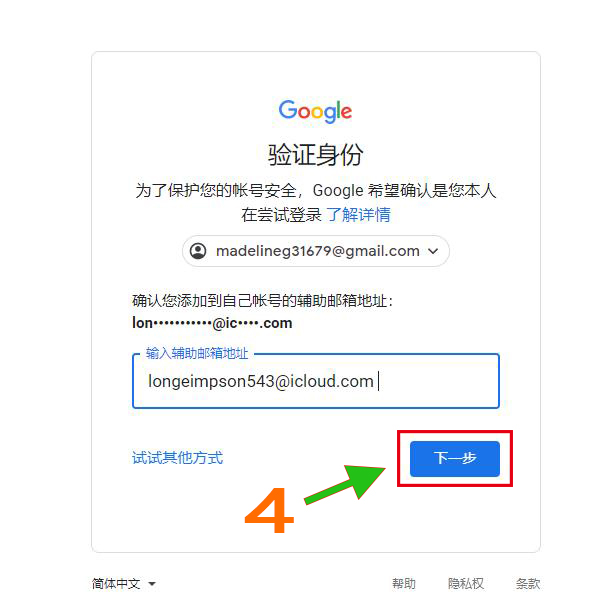Click the 输入辅助邮箱地址 field label

tap(197, 353)
